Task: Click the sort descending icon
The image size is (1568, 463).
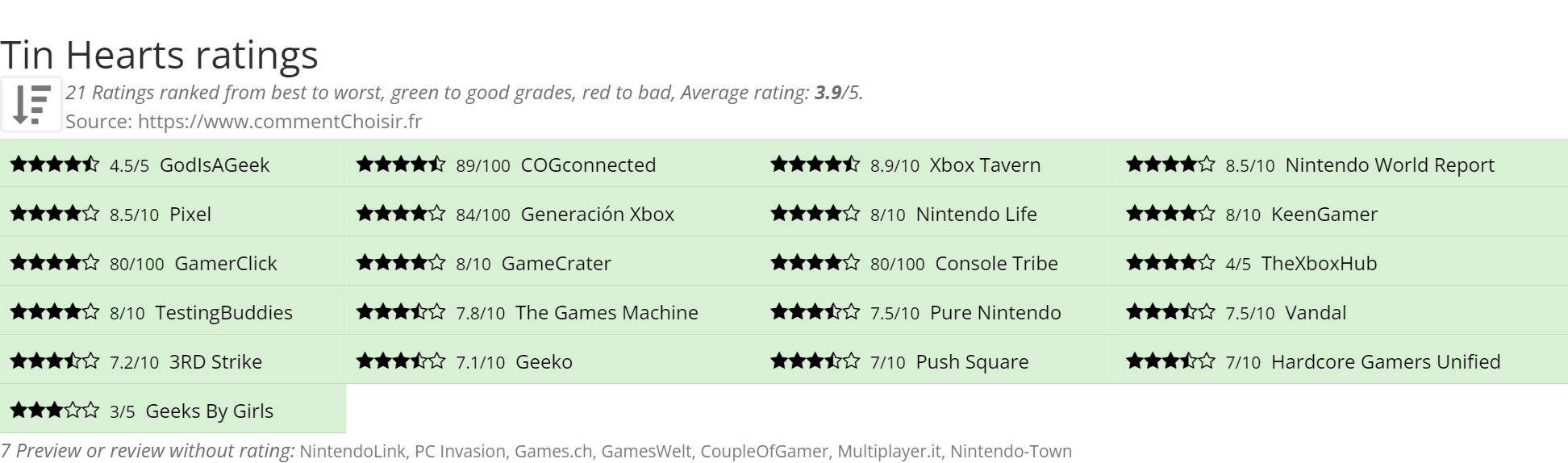Action: coord(31,104)
